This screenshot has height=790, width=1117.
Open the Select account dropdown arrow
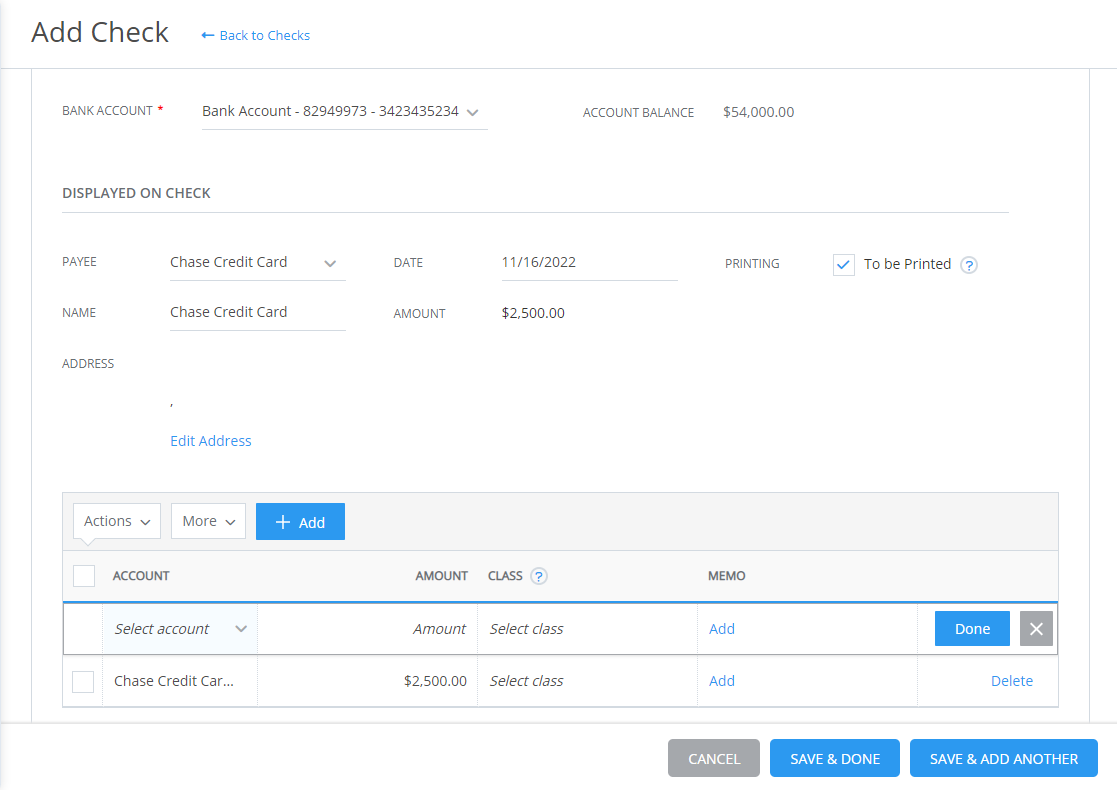[240, 628]
